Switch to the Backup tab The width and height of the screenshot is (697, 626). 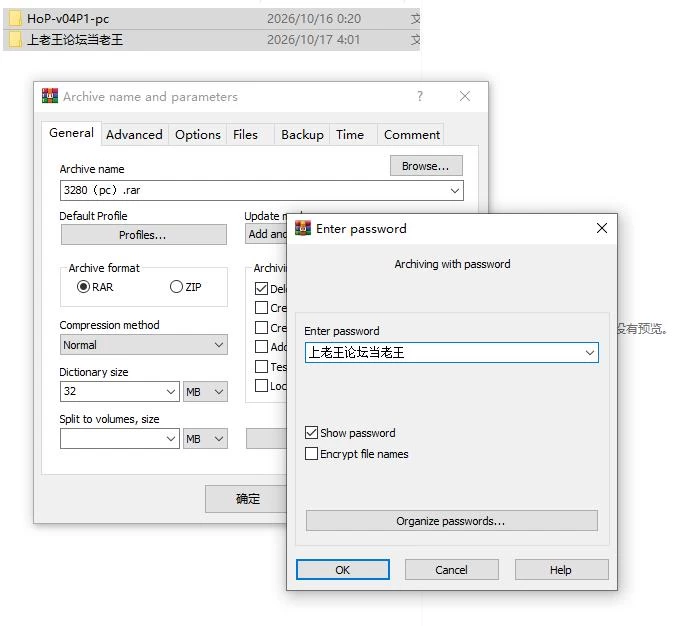click(302, 135)
